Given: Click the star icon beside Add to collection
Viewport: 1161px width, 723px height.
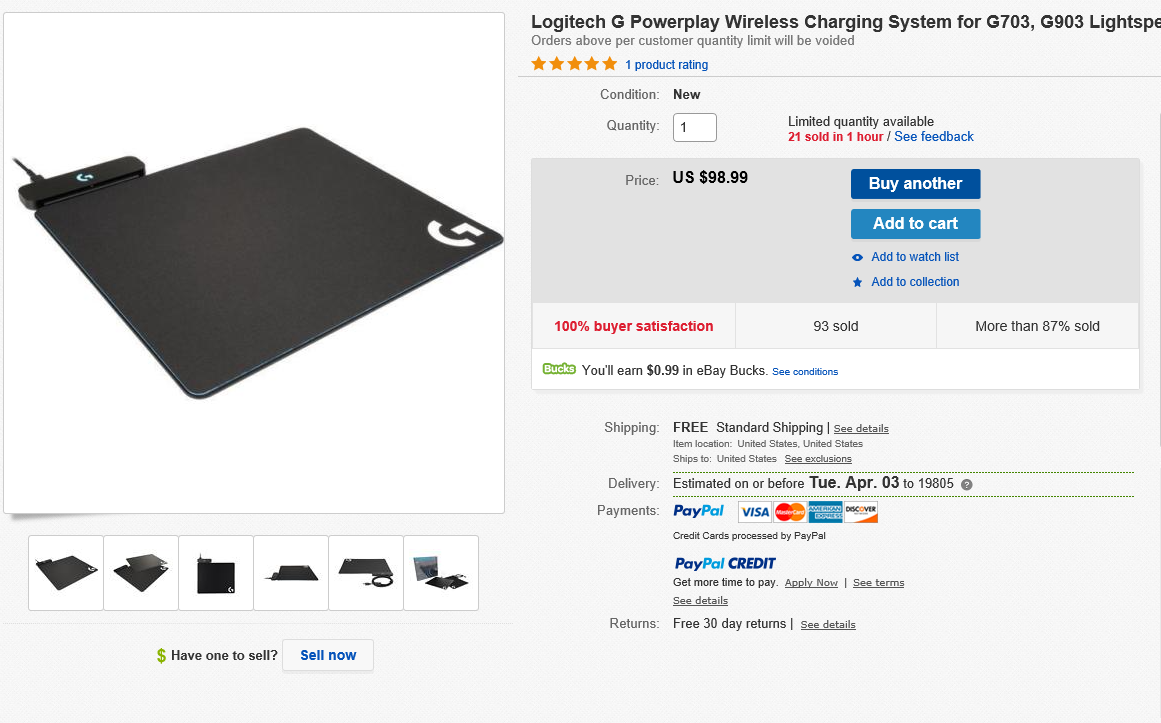Looking at the screenshot, I should [x=857, y=283].
